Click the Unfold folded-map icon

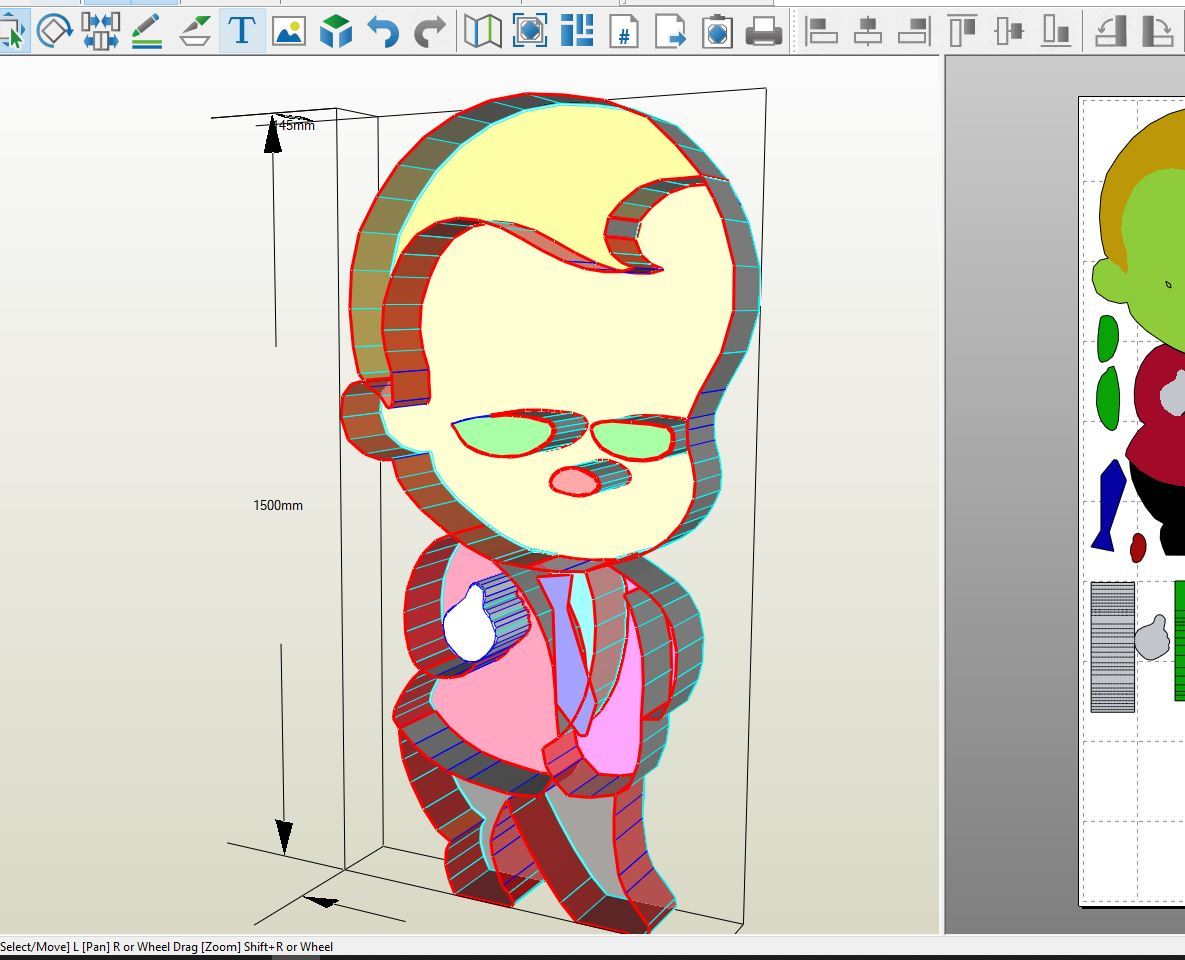pyautogui.click(x=483, y=32)
